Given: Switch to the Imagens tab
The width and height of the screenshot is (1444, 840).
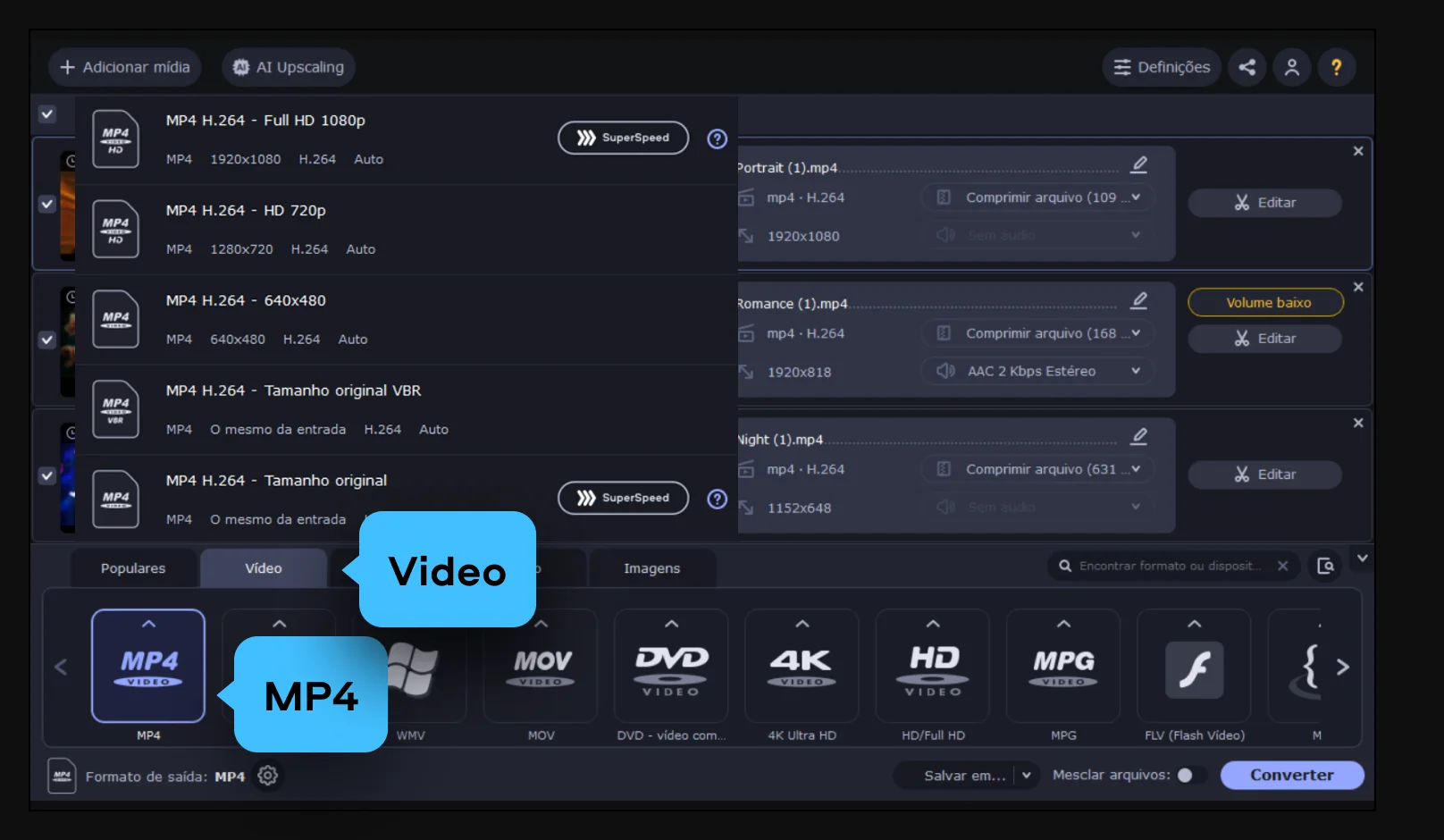Looking at the screenshot, I should pyautogui.click(x=652, y=568).
